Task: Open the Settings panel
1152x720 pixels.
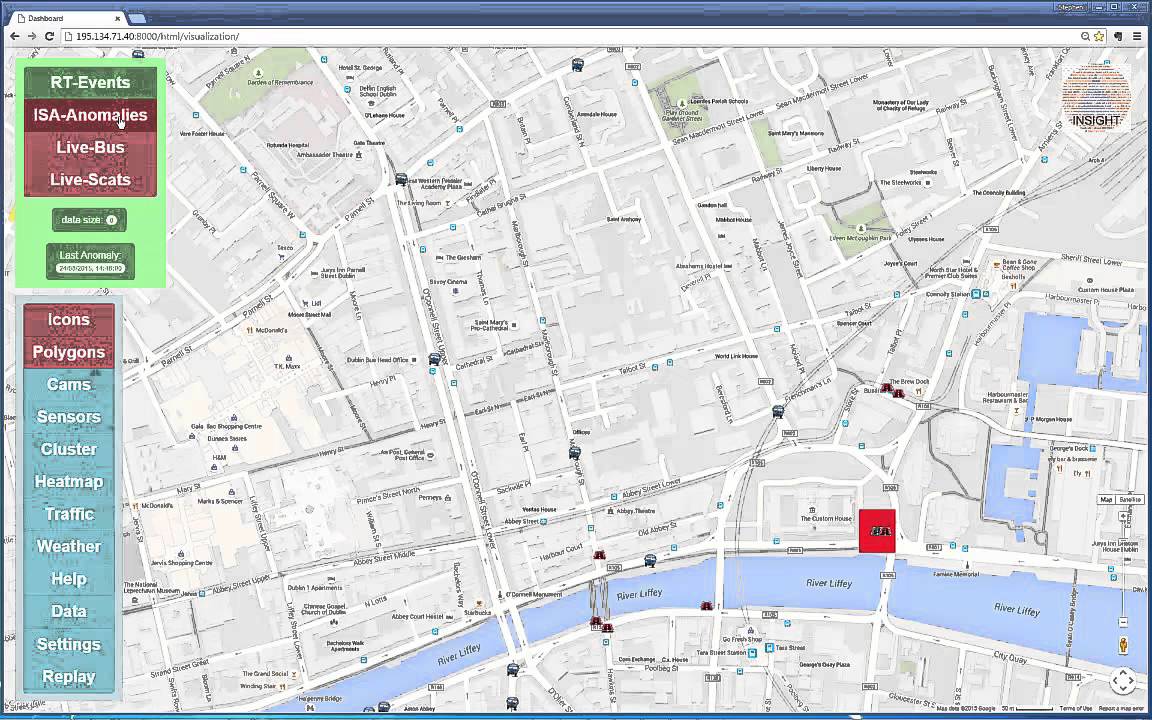Action: pyautogui.click(x=69, y=644)
